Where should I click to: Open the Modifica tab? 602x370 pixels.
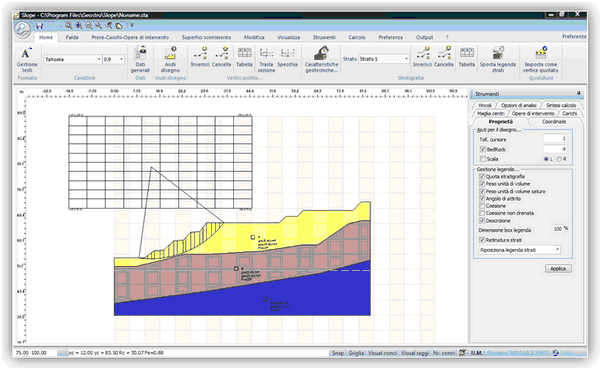click(254, 37)
